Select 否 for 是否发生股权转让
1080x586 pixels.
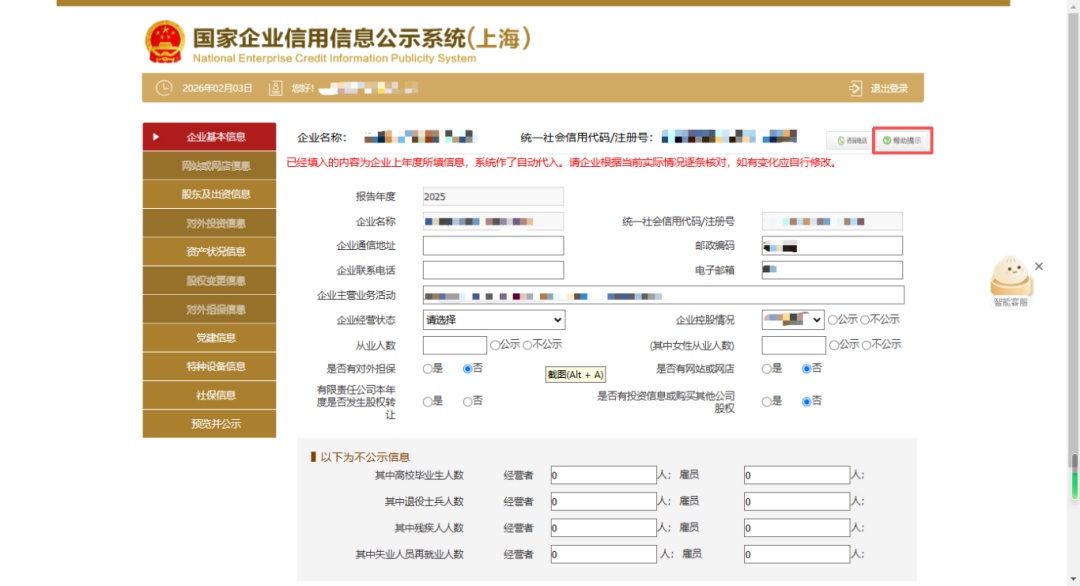click(x=468, y=401)
